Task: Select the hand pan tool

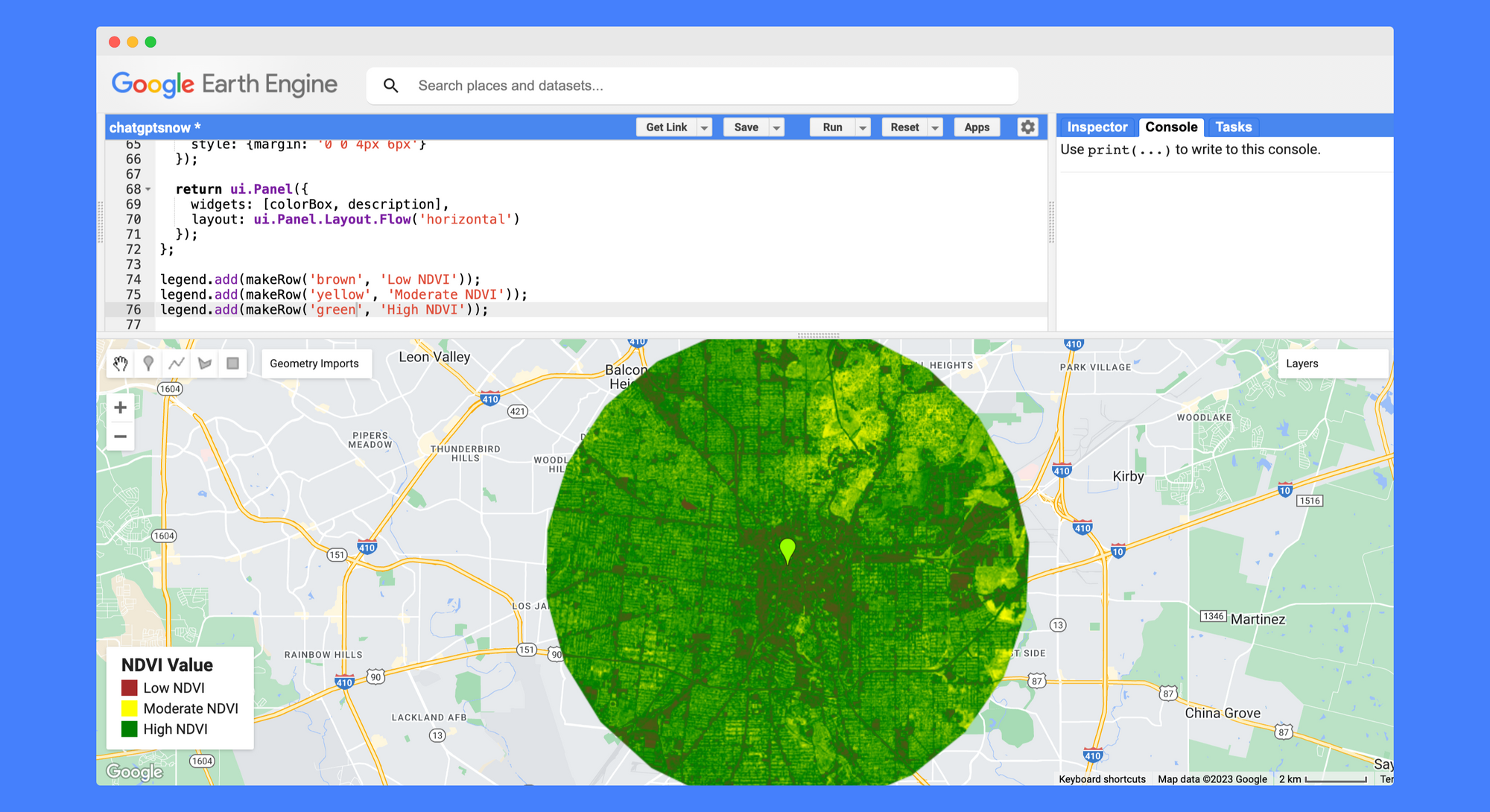Action: click(121, 364)
